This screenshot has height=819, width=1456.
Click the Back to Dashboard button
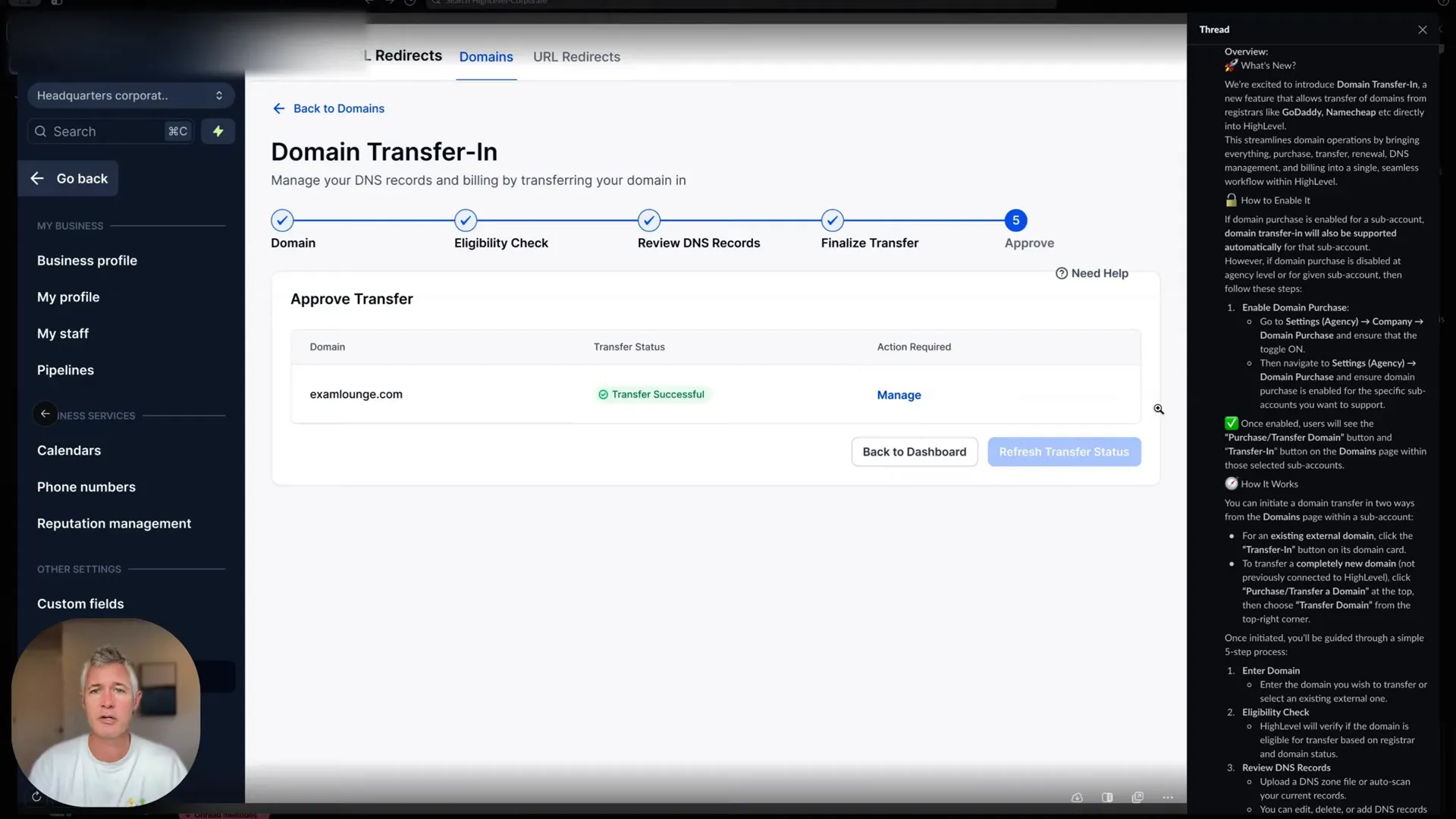coord(915,452)
